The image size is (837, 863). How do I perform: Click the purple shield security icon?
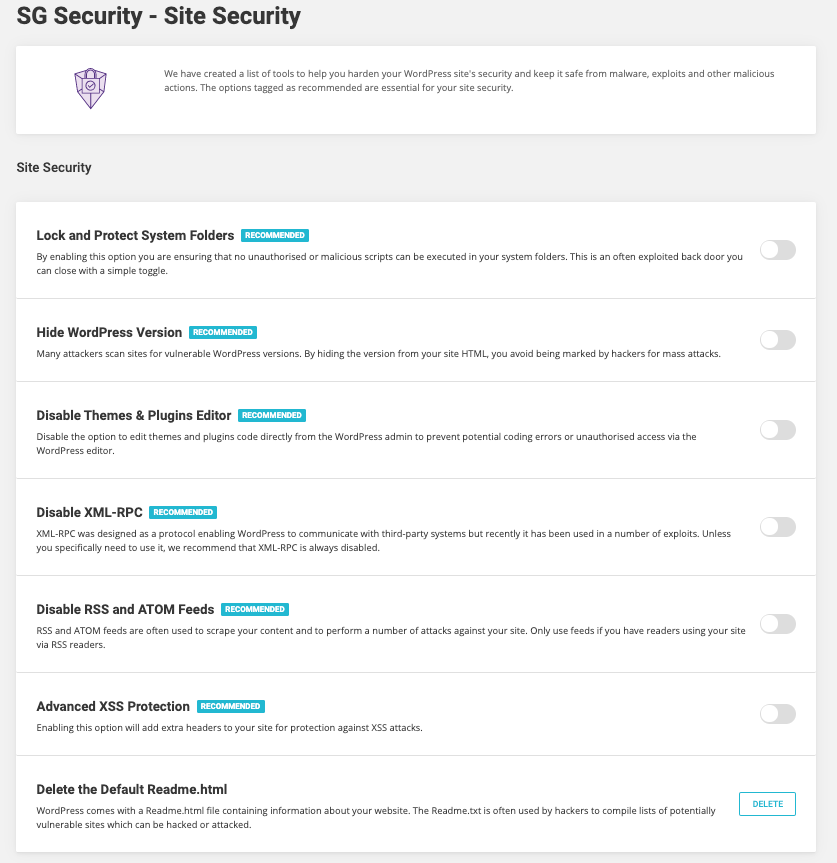tap(90, 88)
